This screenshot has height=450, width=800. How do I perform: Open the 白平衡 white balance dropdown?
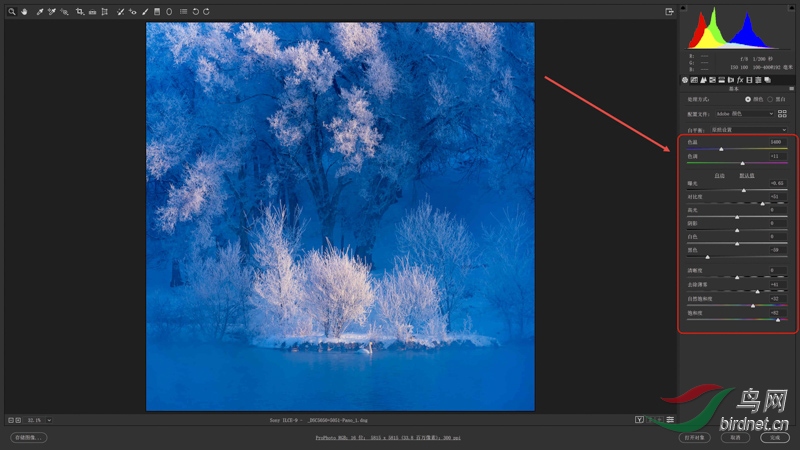click(750, 130)
